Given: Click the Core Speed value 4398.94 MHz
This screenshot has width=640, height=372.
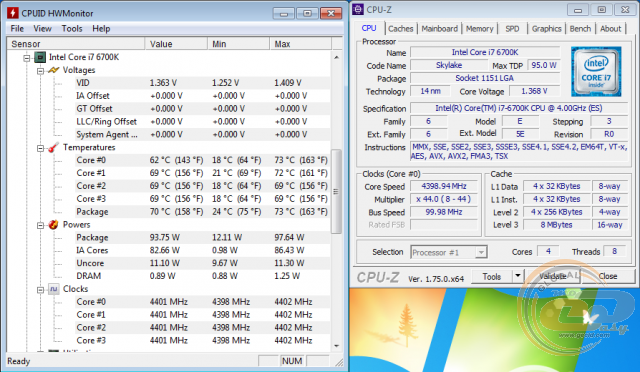Looking at the screenshot, I should 444,186.
